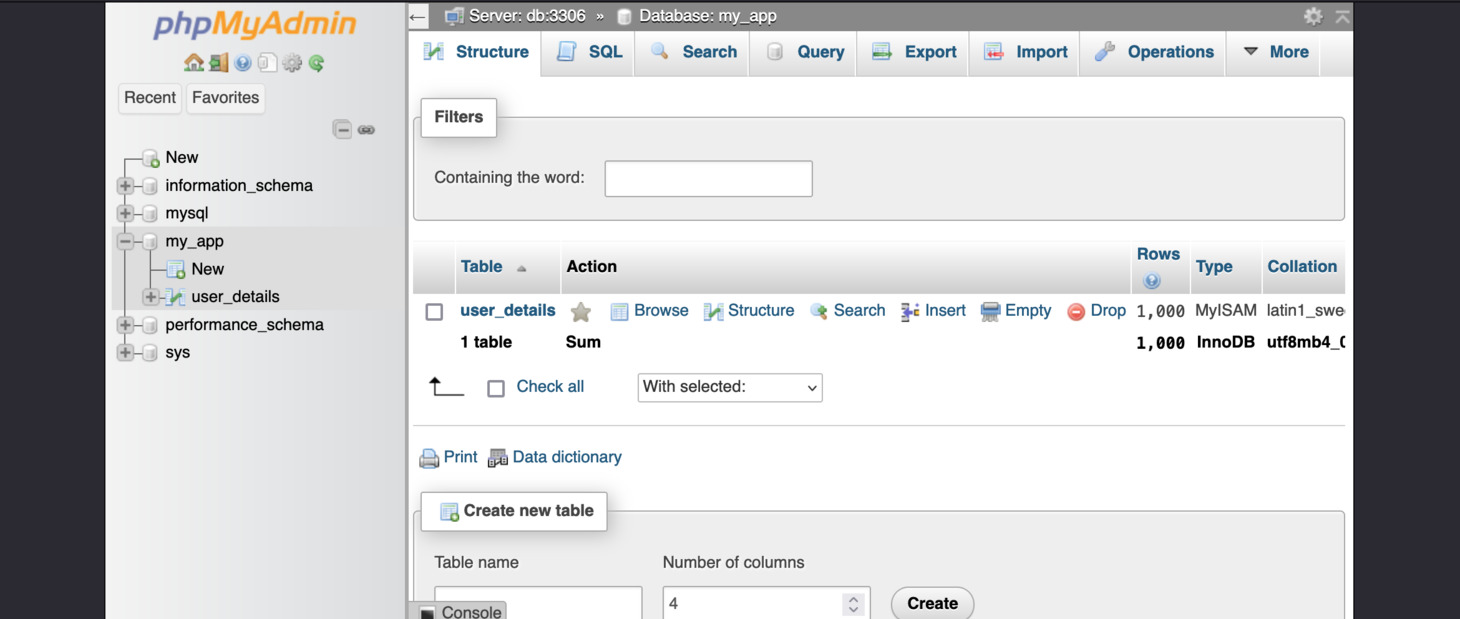
Task: Enable the Check all checkbox
Action: point(496,388)
